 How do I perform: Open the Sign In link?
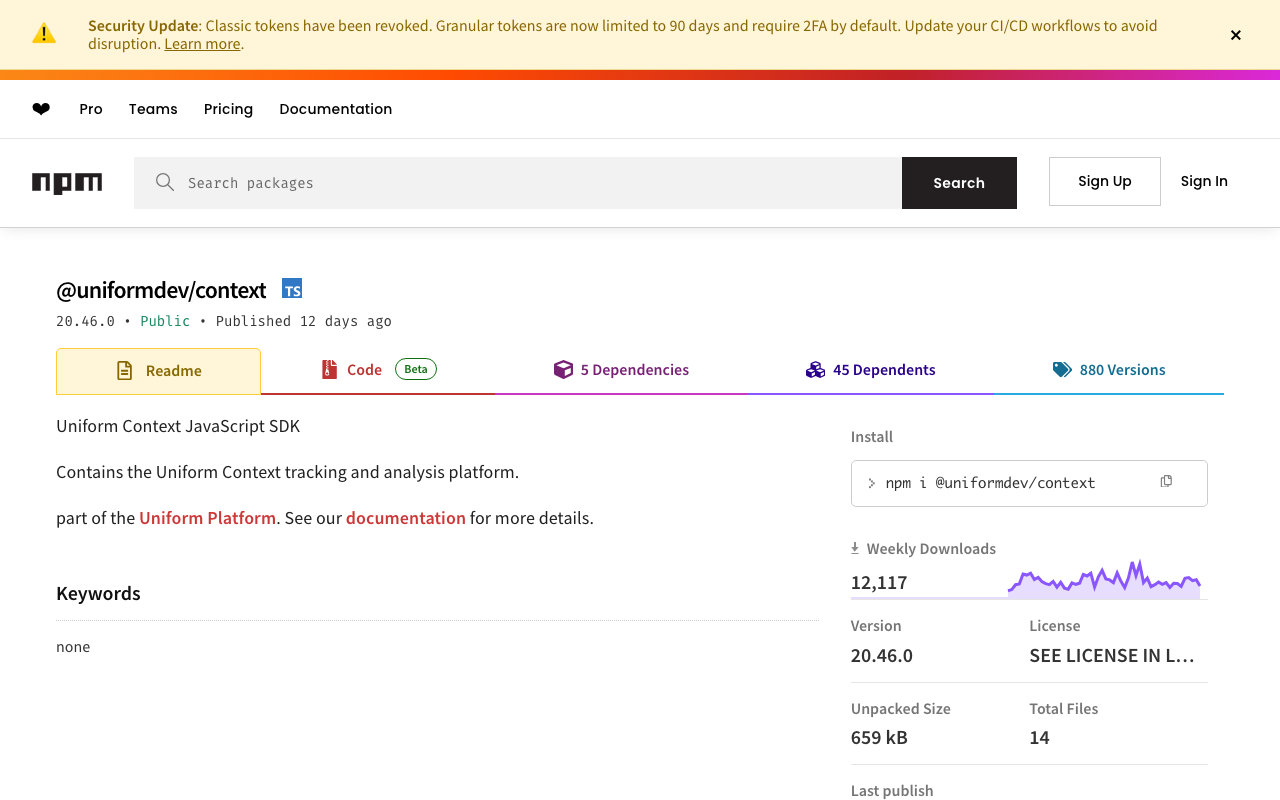pyautogui.click(x=1204, y=181)
